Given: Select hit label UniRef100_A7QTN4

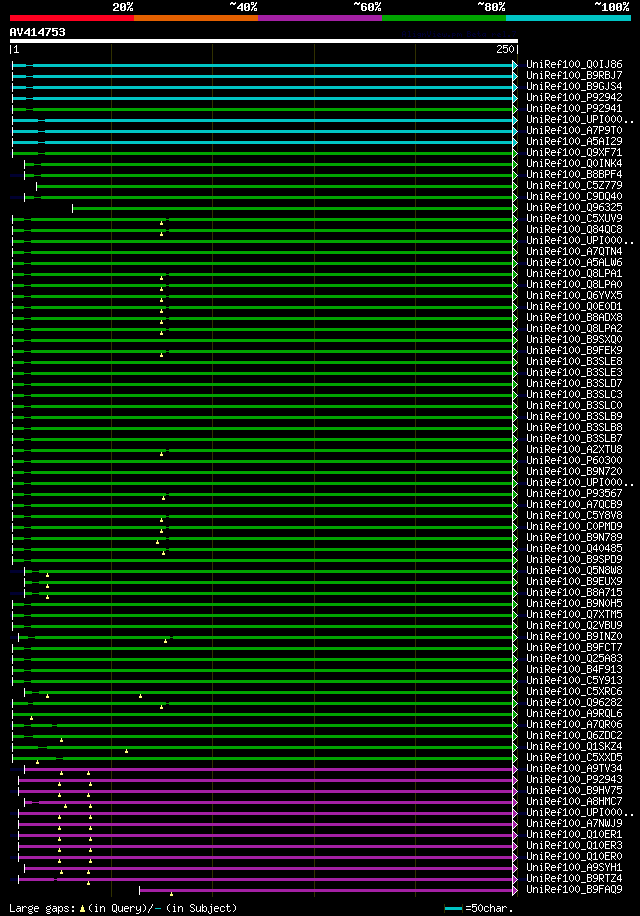Looking at the screenshot, I should click(574, 251).
